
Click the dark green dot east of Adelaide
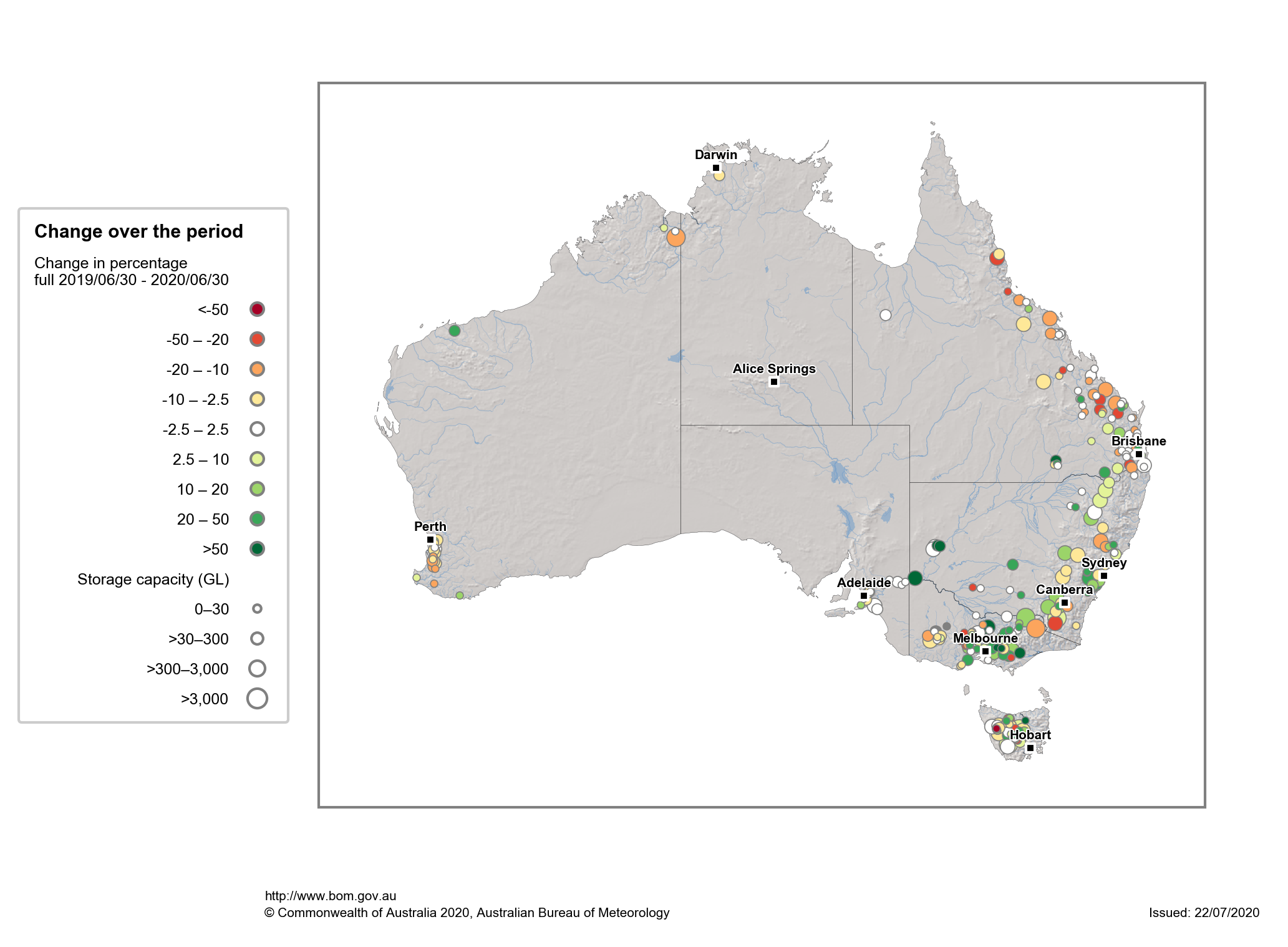click(915, 578)
